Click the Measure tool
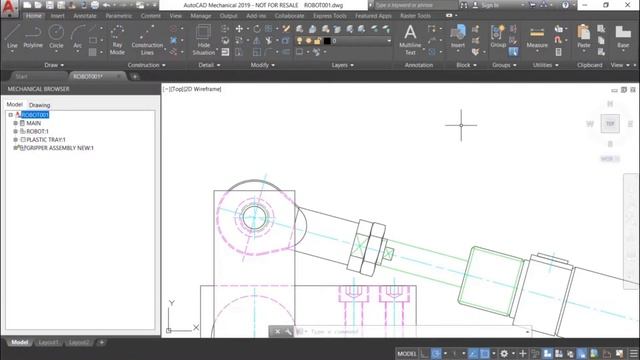 537,37
